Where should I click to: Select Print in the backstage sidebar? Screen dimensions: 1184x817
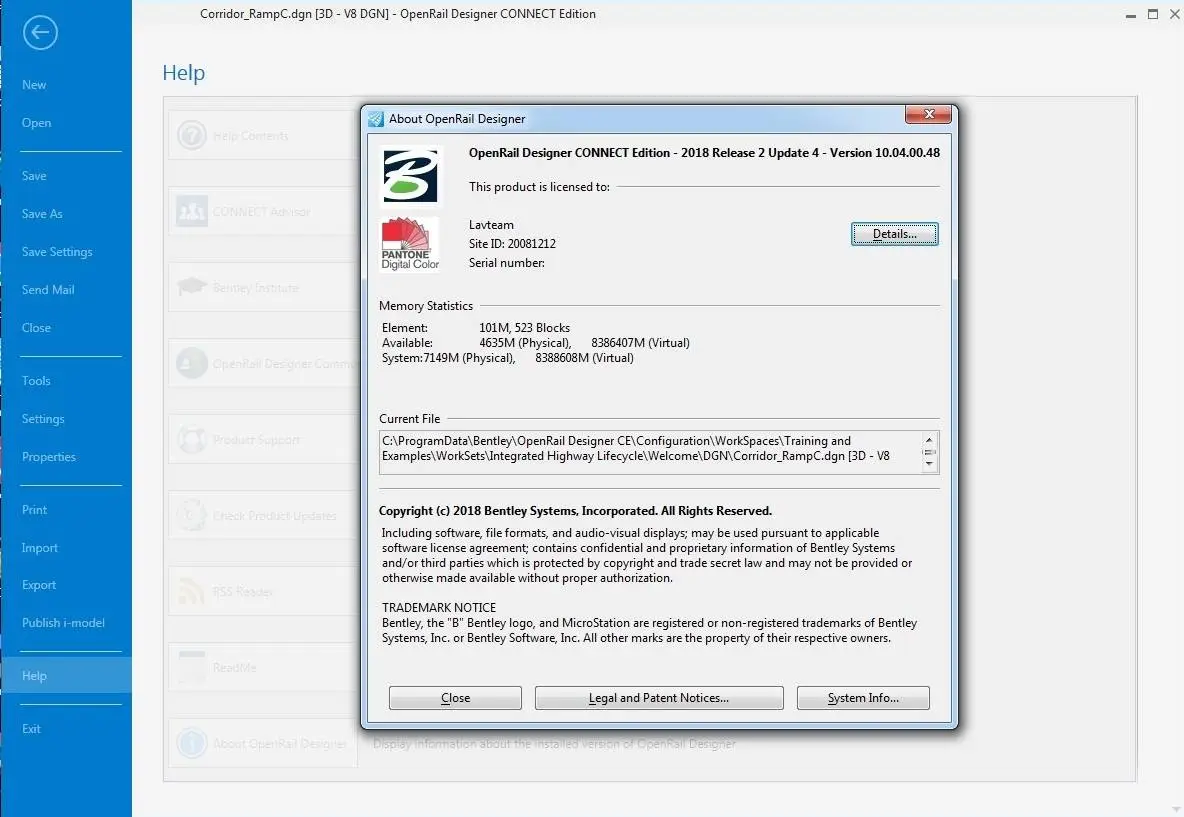(35, 510)
